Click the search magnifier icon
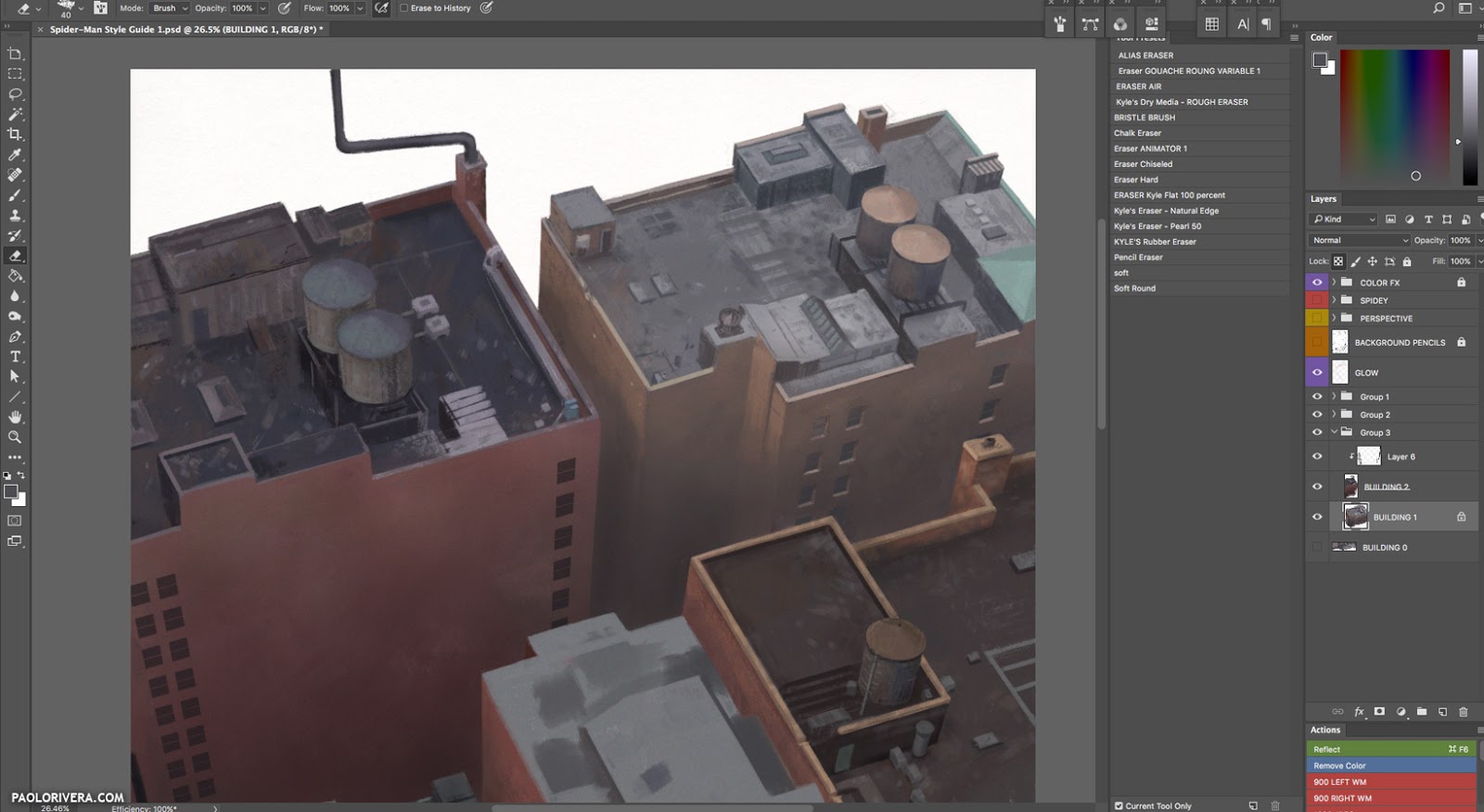 (x=1439, y=8)
